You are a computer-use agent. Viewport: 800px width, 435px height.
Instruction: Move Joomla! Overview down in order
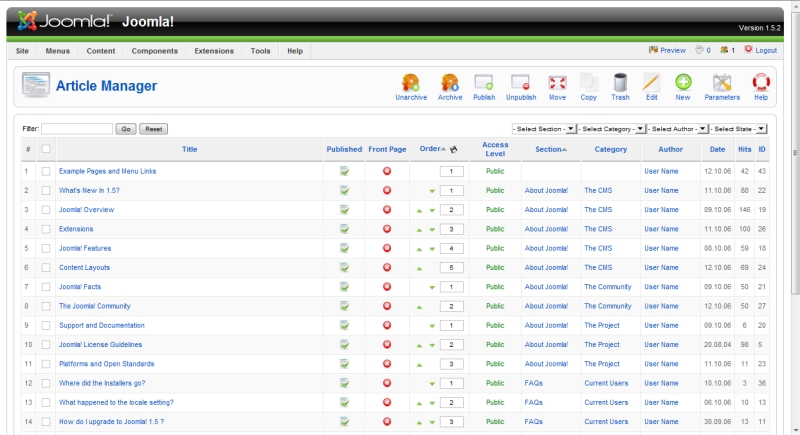[432, 210]
